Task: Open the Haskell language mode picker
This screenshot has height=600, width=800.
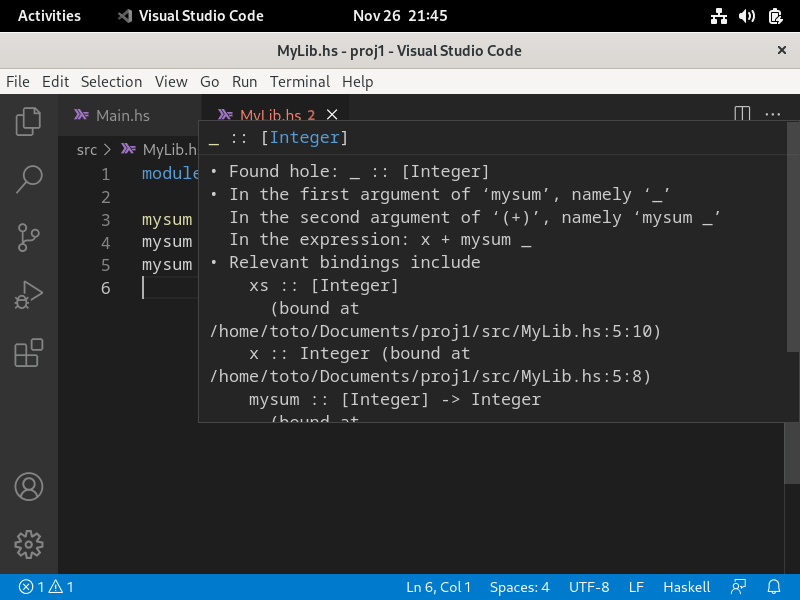Action: [686, 587]
